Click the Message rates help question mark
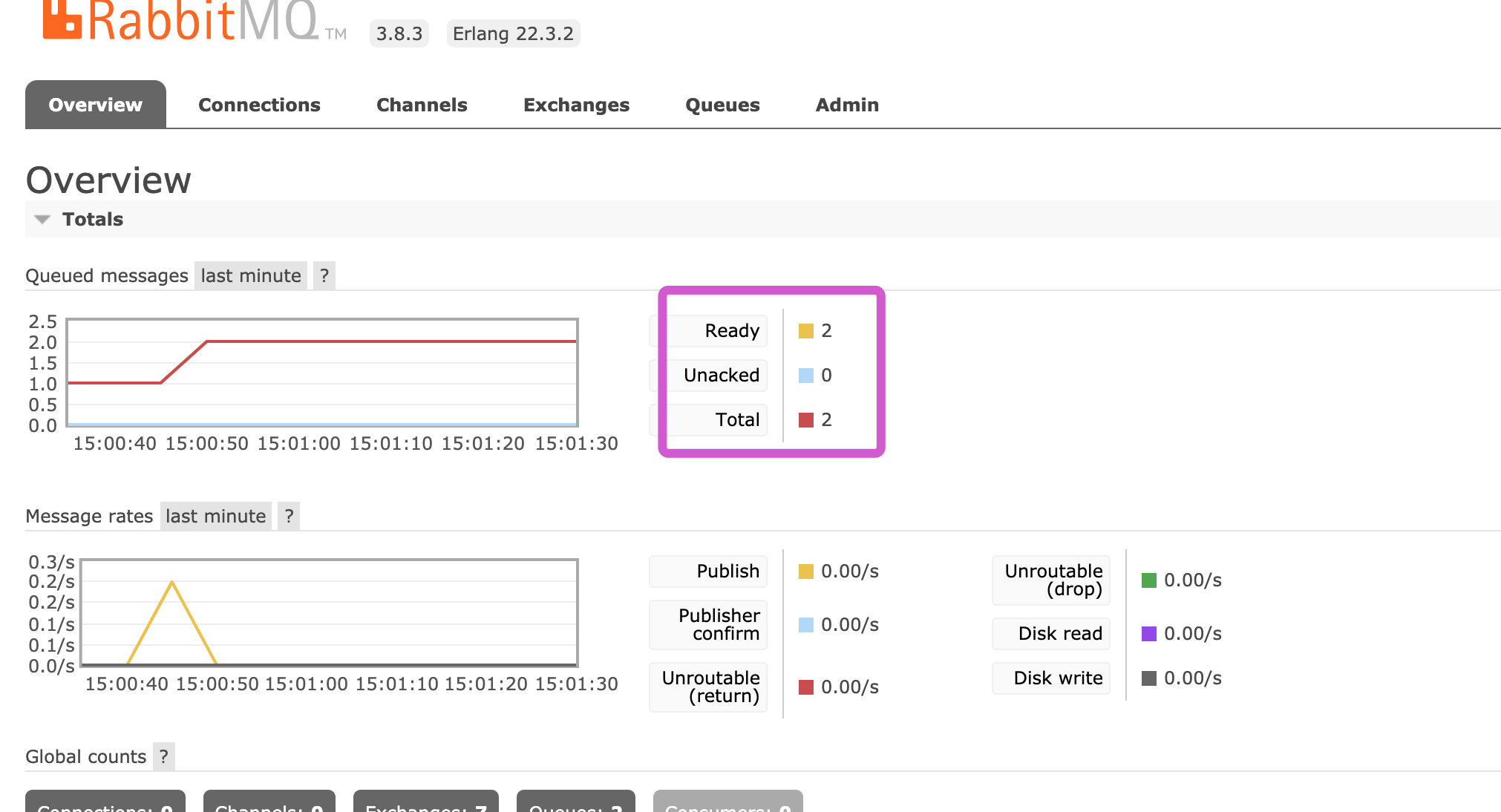1501x812 pixels. point(289,517)
